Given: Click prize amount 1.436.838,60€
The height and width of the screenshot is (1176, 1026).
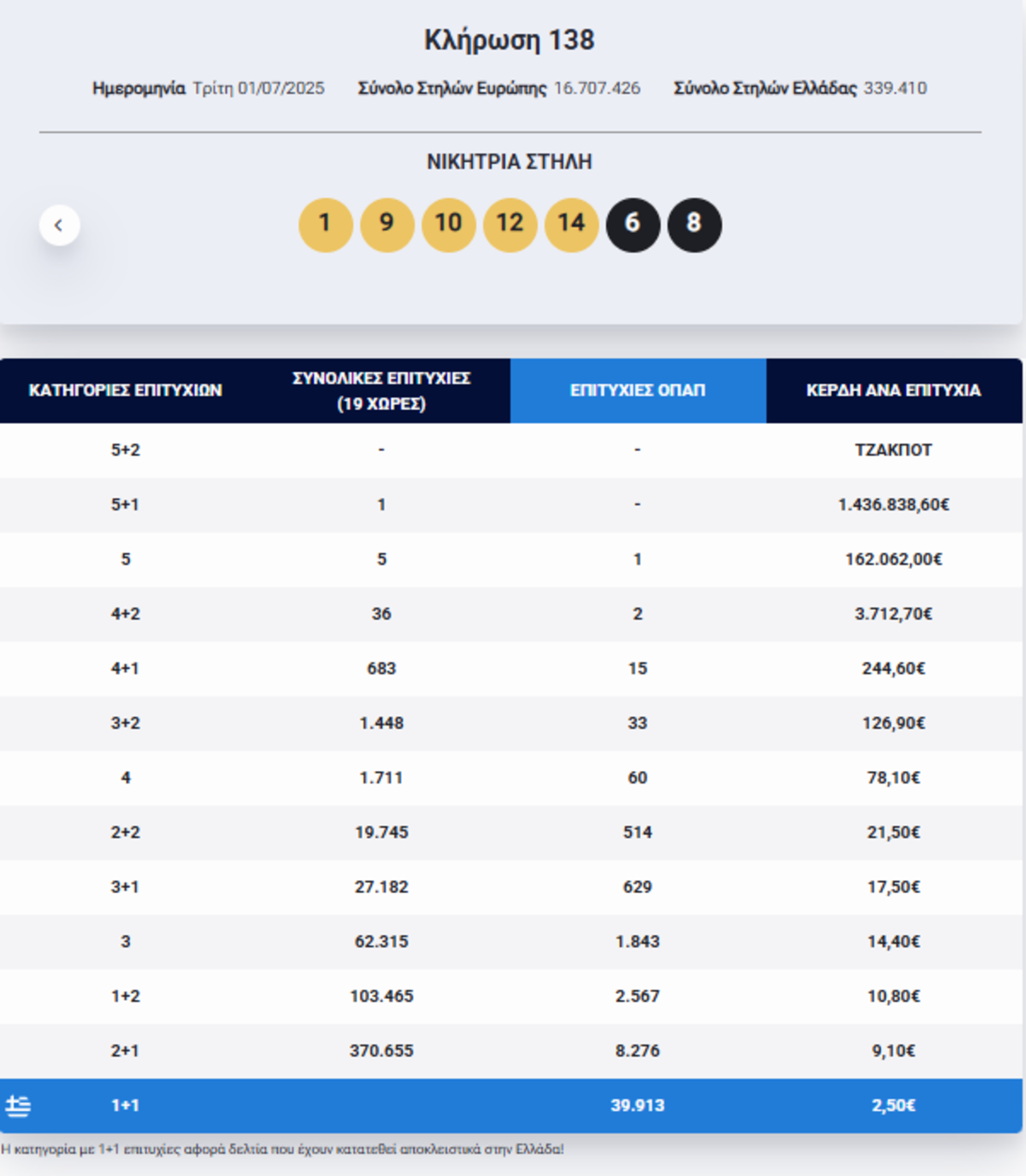Looking at the screenshot, I should pyautogui.click(x=893, y=505).
